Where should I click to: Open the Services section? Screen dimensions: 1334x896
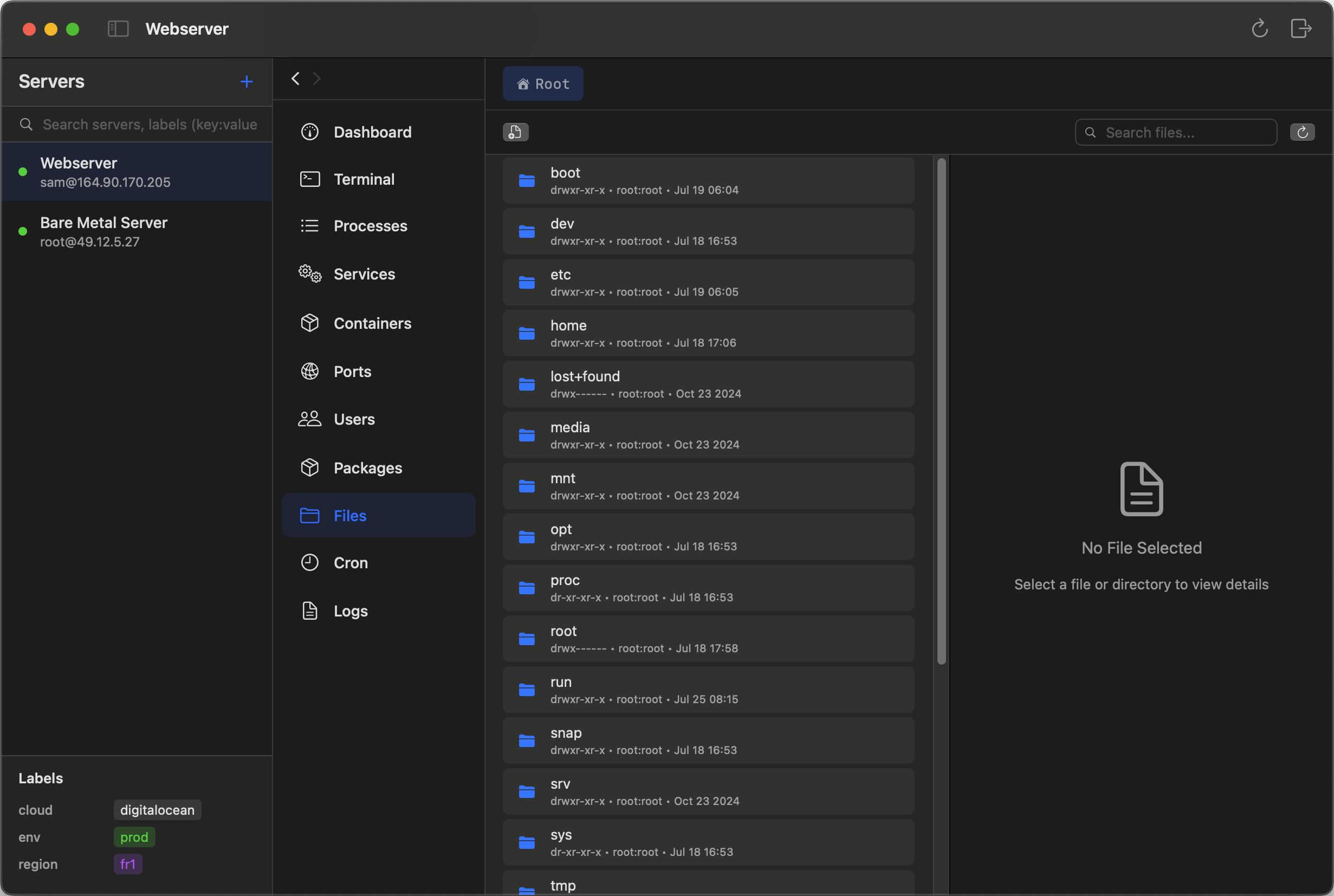coord(378,274)
